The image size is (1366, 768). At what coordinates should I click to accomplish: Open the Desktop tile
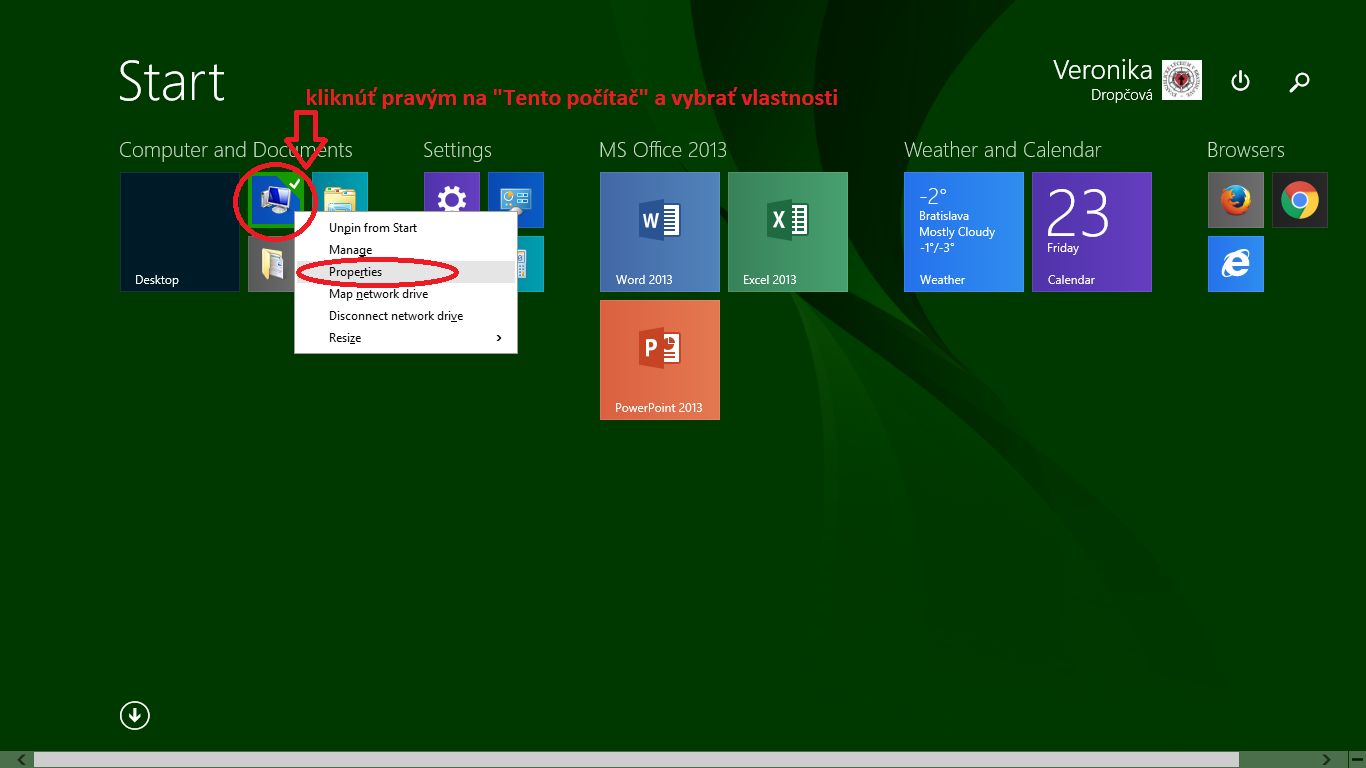(179, 232)
